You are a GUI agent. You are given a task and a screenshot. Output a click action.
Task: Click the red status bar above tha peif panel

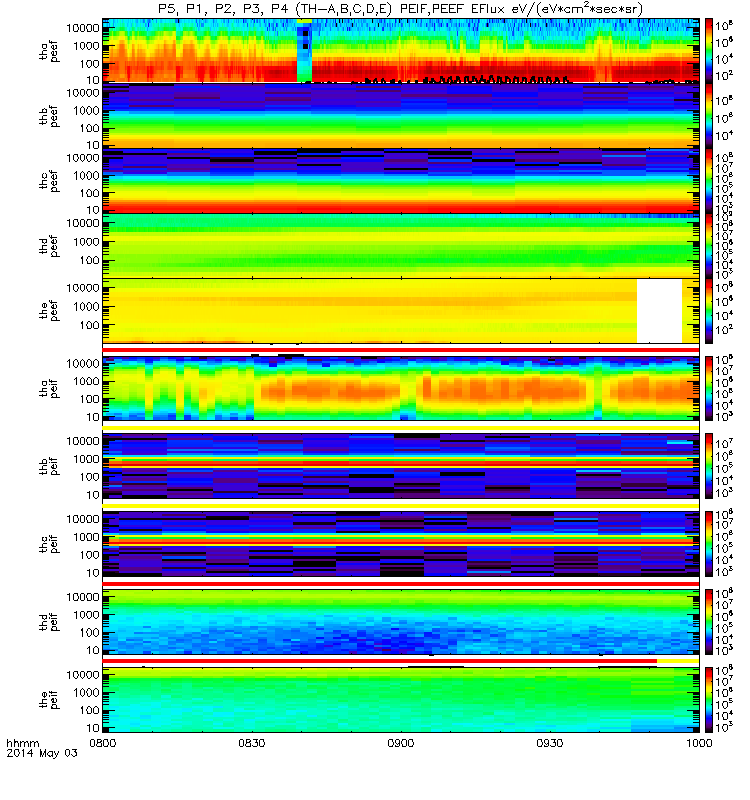point(401,350)
